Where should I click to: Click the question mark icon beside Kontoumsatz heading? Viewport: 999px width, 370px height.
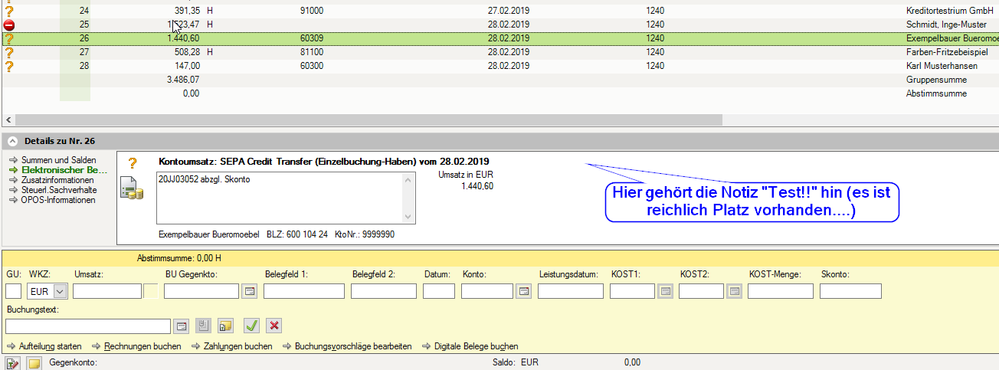(x=133, y=163)
